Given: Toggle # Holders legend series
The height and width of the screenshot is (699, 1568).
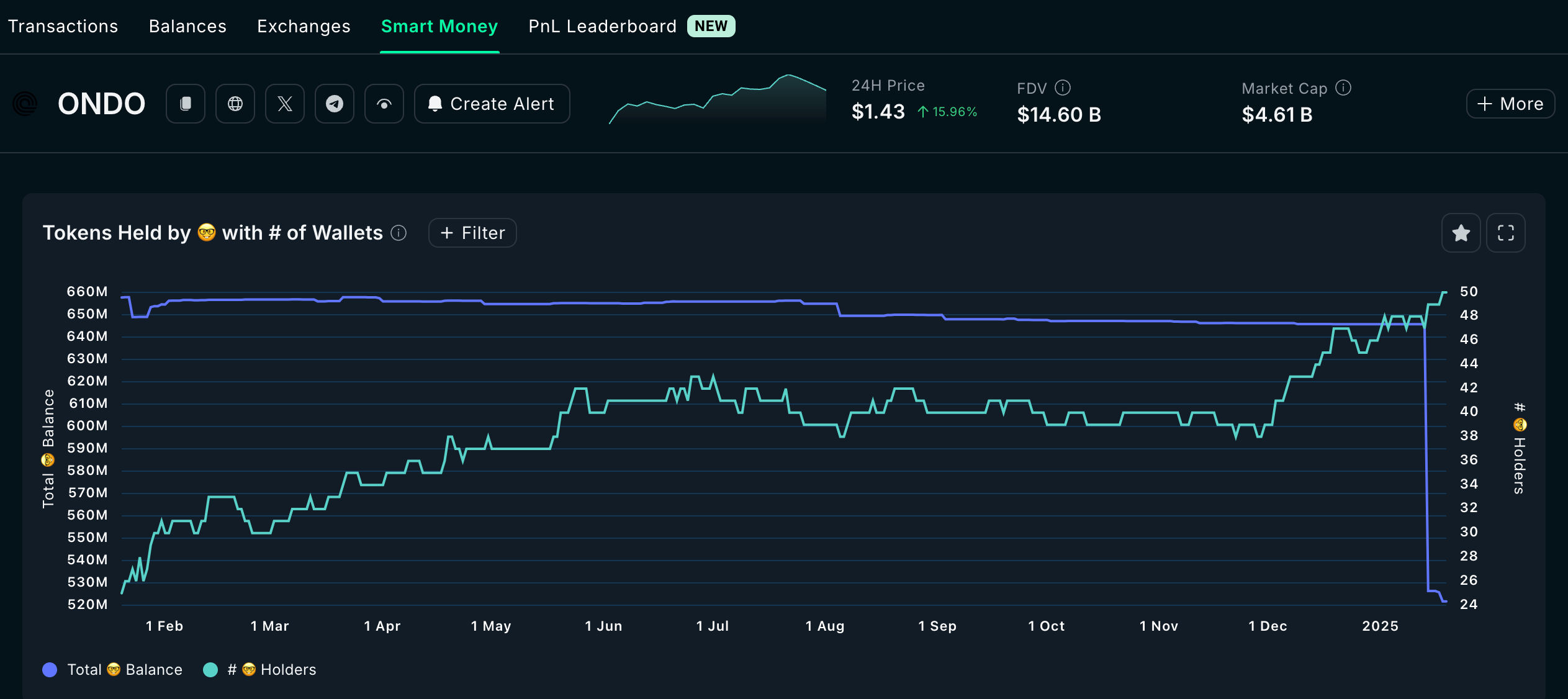Looking at the screenshot, I should click(x=260, y=670).
